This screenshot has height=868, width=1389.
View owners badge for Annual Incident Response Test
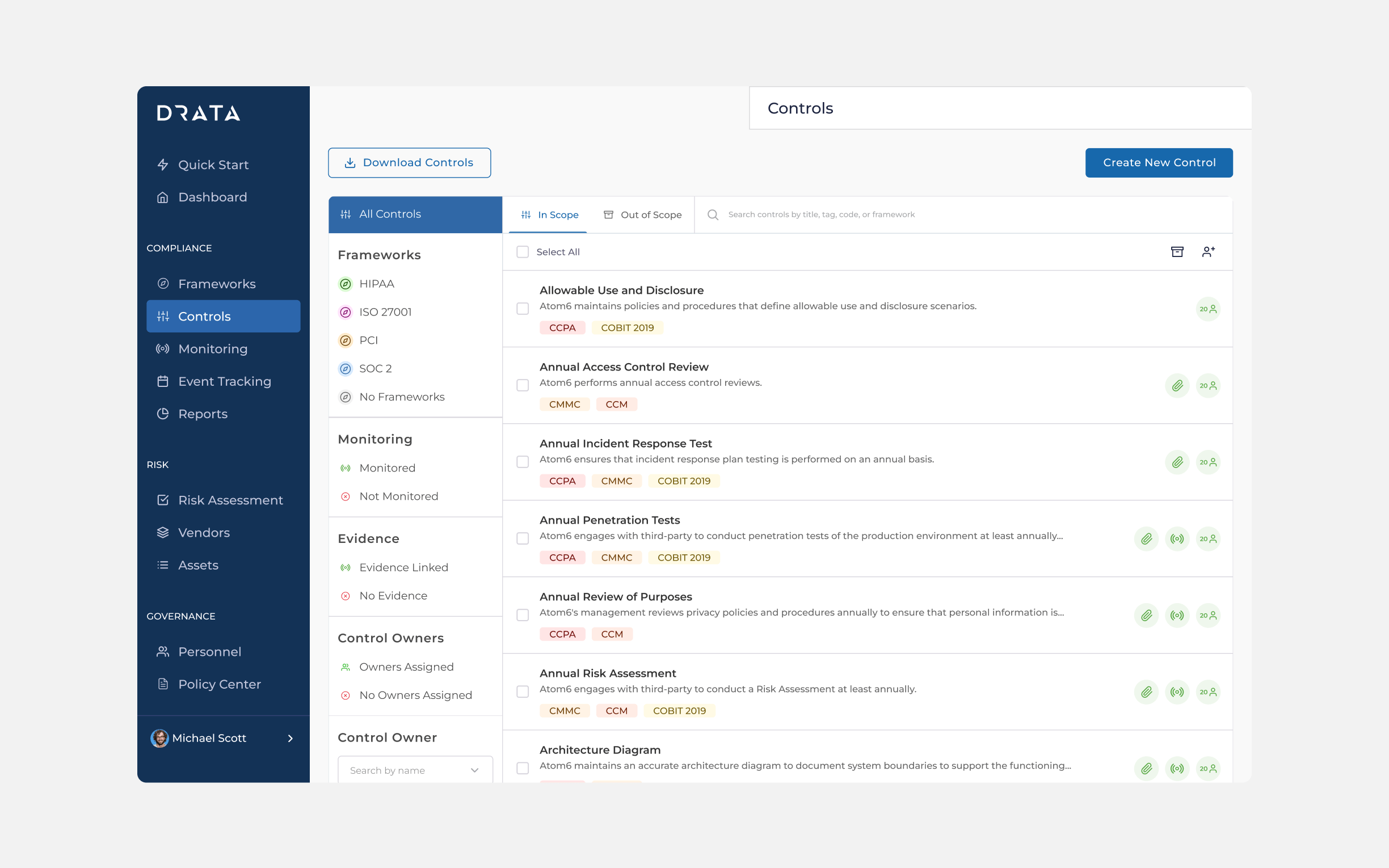coord(1208,462)
